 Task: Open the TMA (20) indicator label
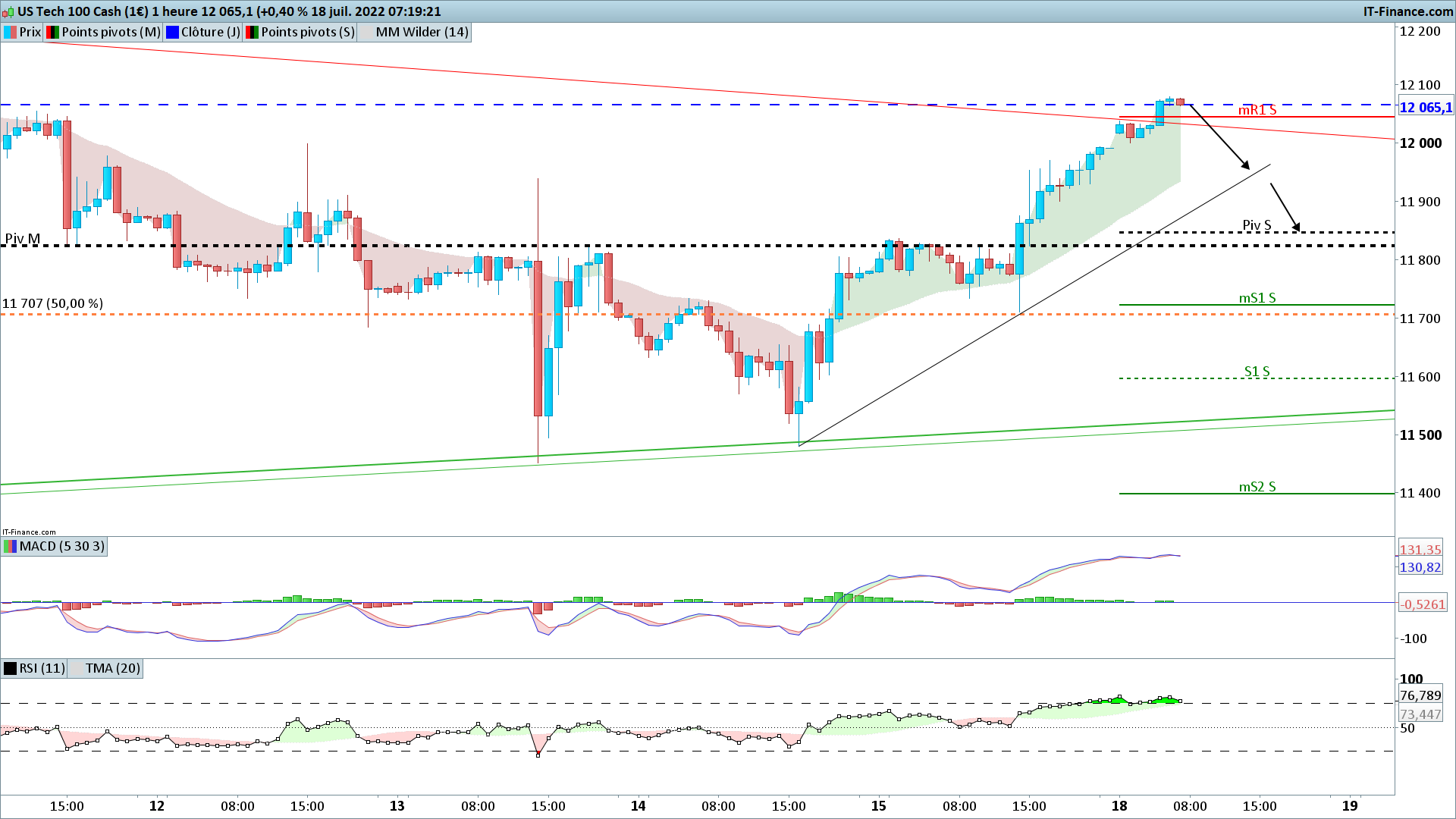coord(112,668)
